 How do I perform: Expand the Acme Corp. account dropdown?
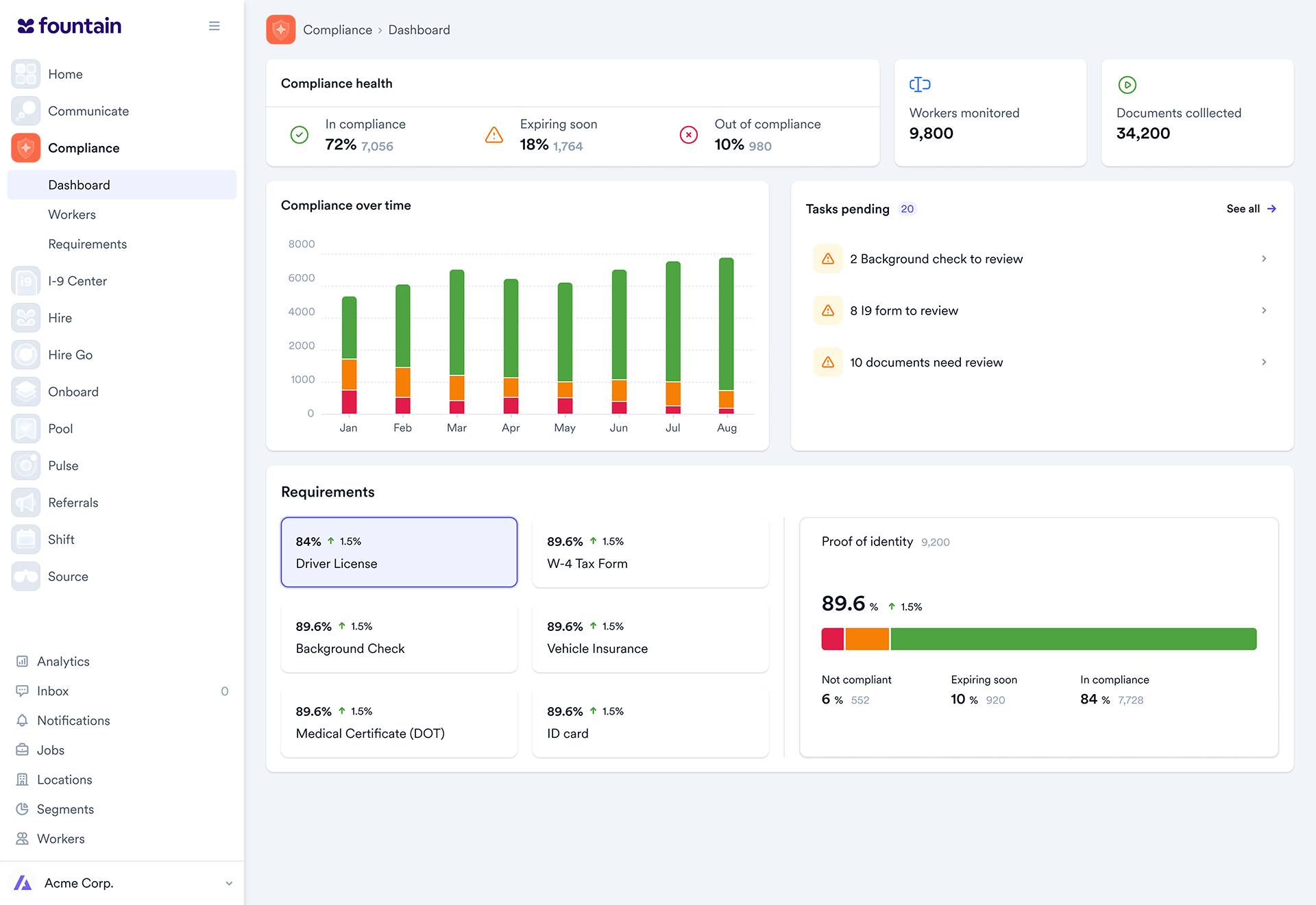[229, 884]
